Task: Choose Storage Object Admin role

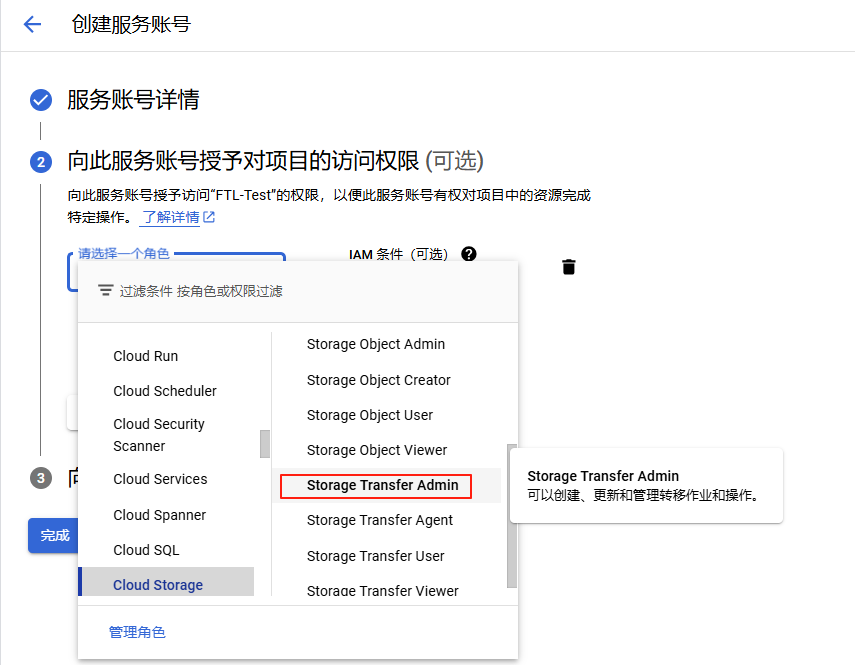Action: [x=376, y=344]
